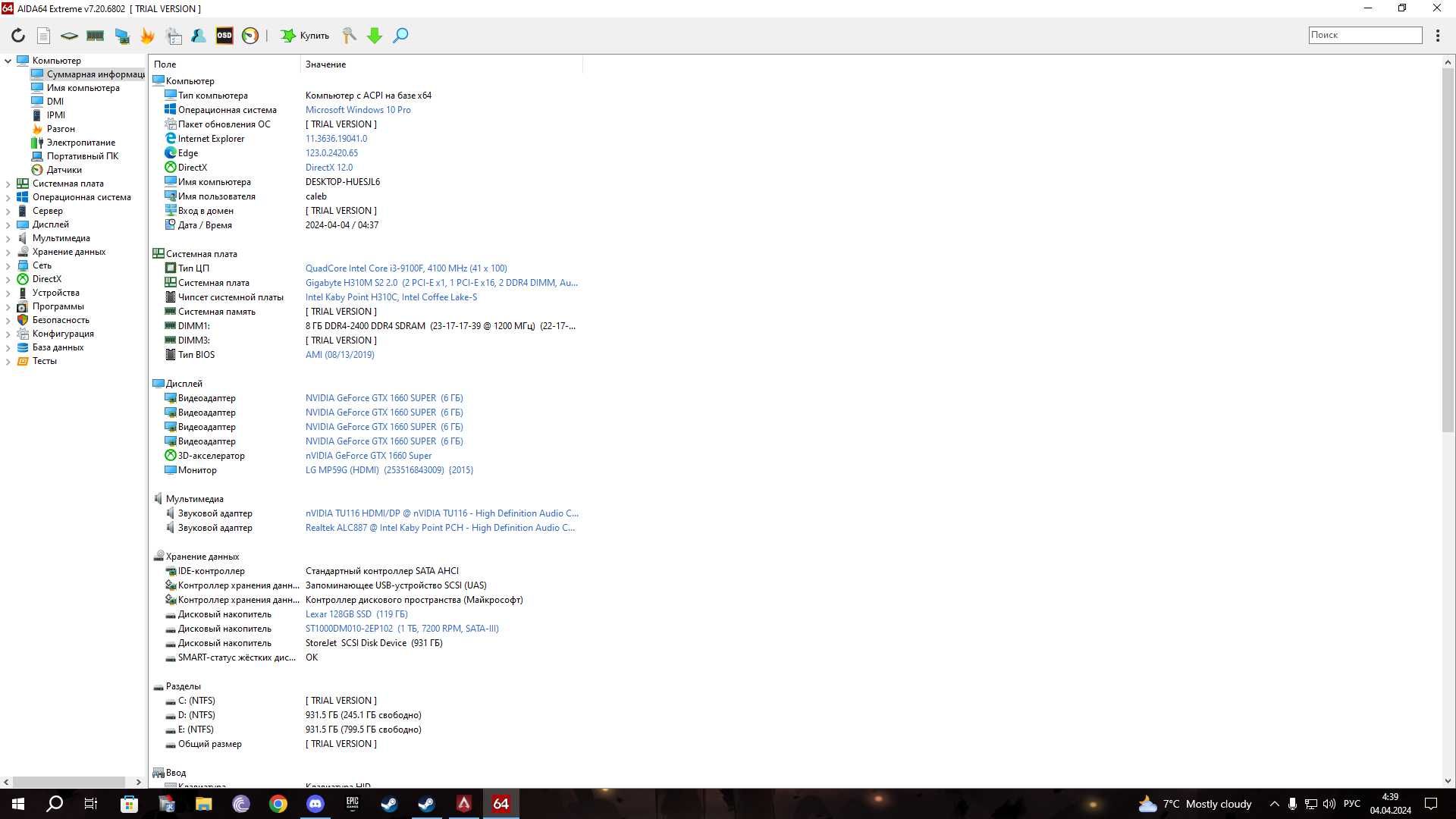Expand the Сеть tree node
The image size is (1456, 819).
(x=8, y=265)
